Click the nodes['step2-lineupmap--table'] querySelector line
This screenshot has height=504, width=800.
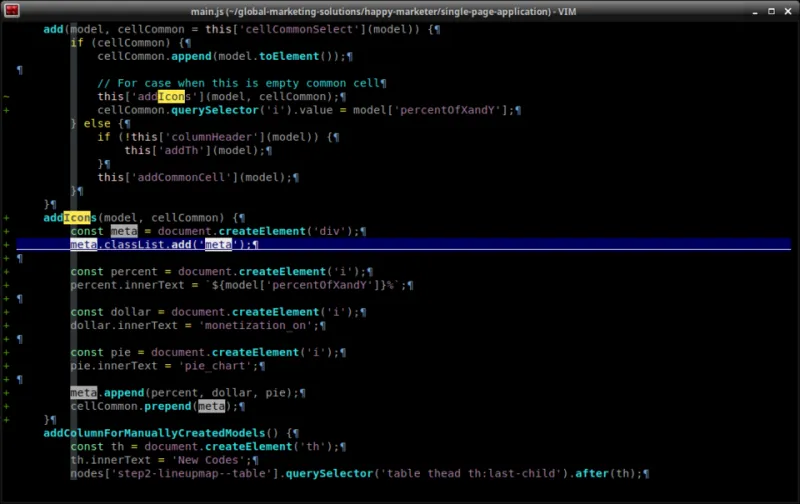[x=360, y=473]
